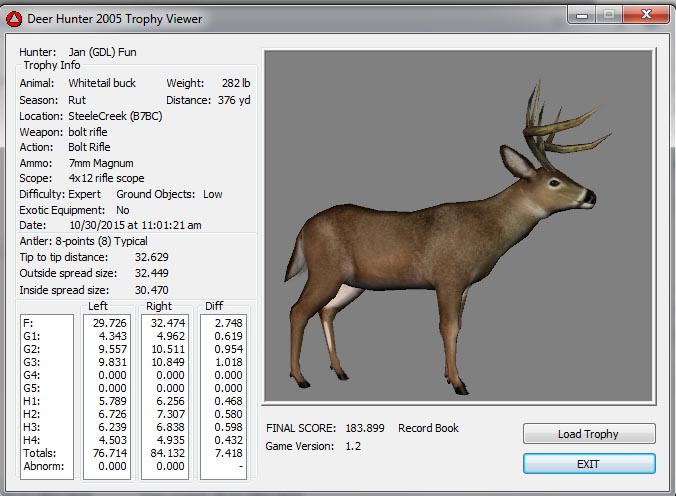Select the Left column Totals value 76.714

pyautogui.click(x=109, y=454)
